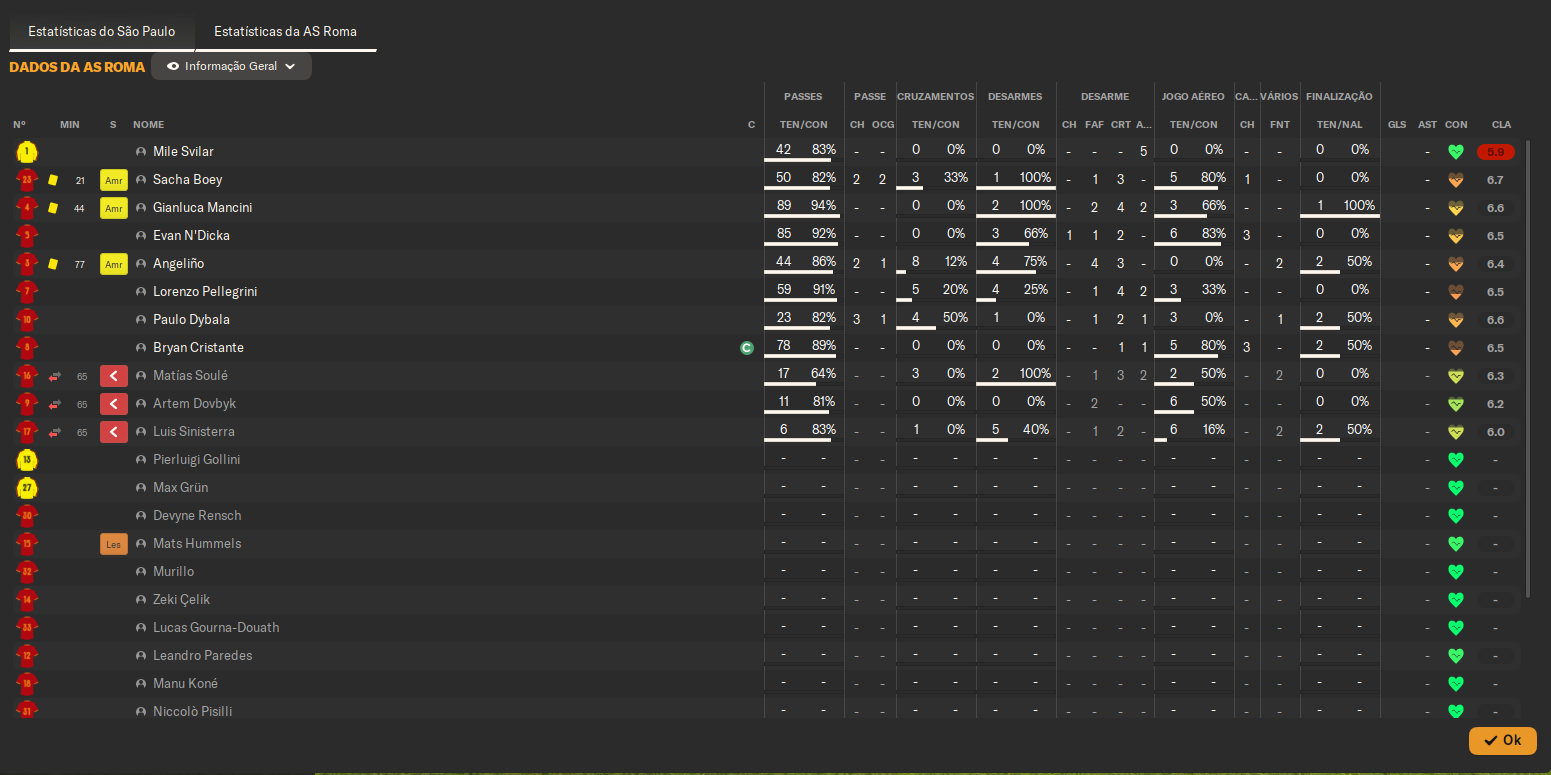Click the 77 minute value for Angeliño
Viewport: 1551px width, 775px height.
tap(79, 265)
